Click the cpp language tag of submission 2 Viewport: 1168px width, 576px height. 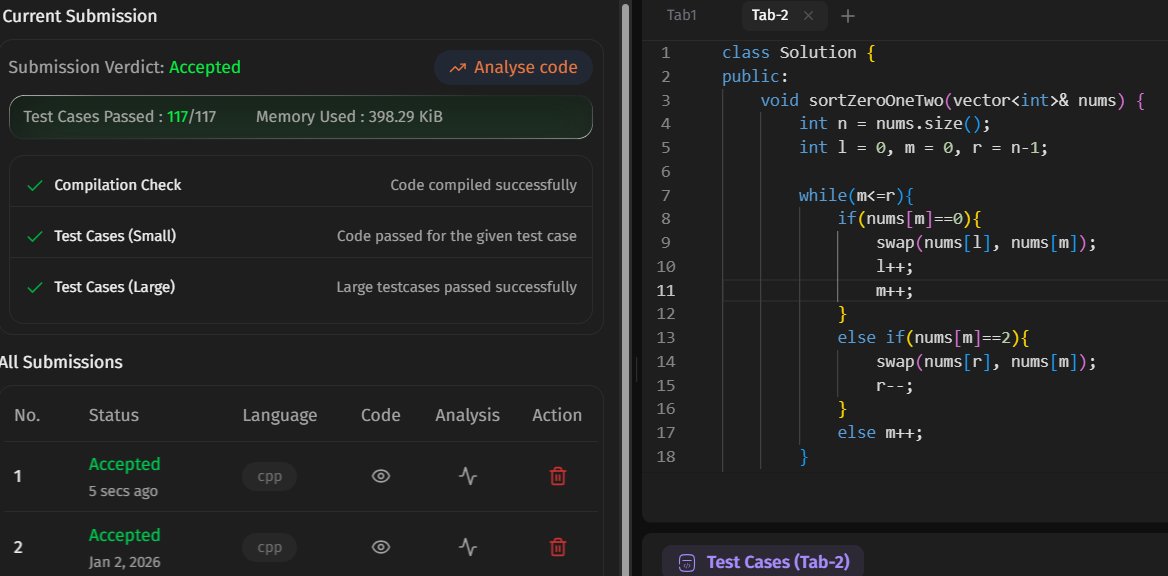(269, 548)
